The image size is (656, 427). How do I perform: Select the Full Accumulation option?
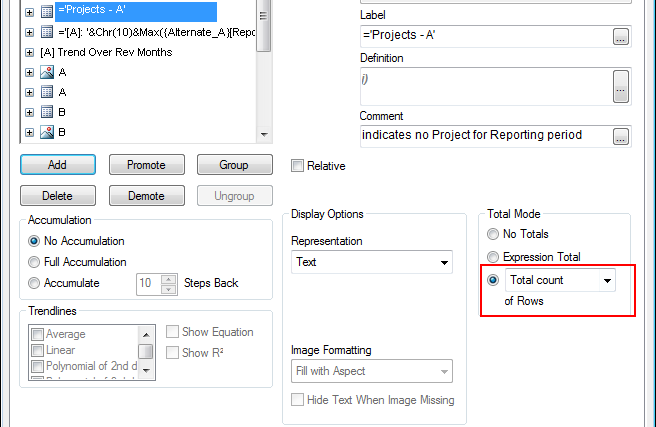(35, 262)
